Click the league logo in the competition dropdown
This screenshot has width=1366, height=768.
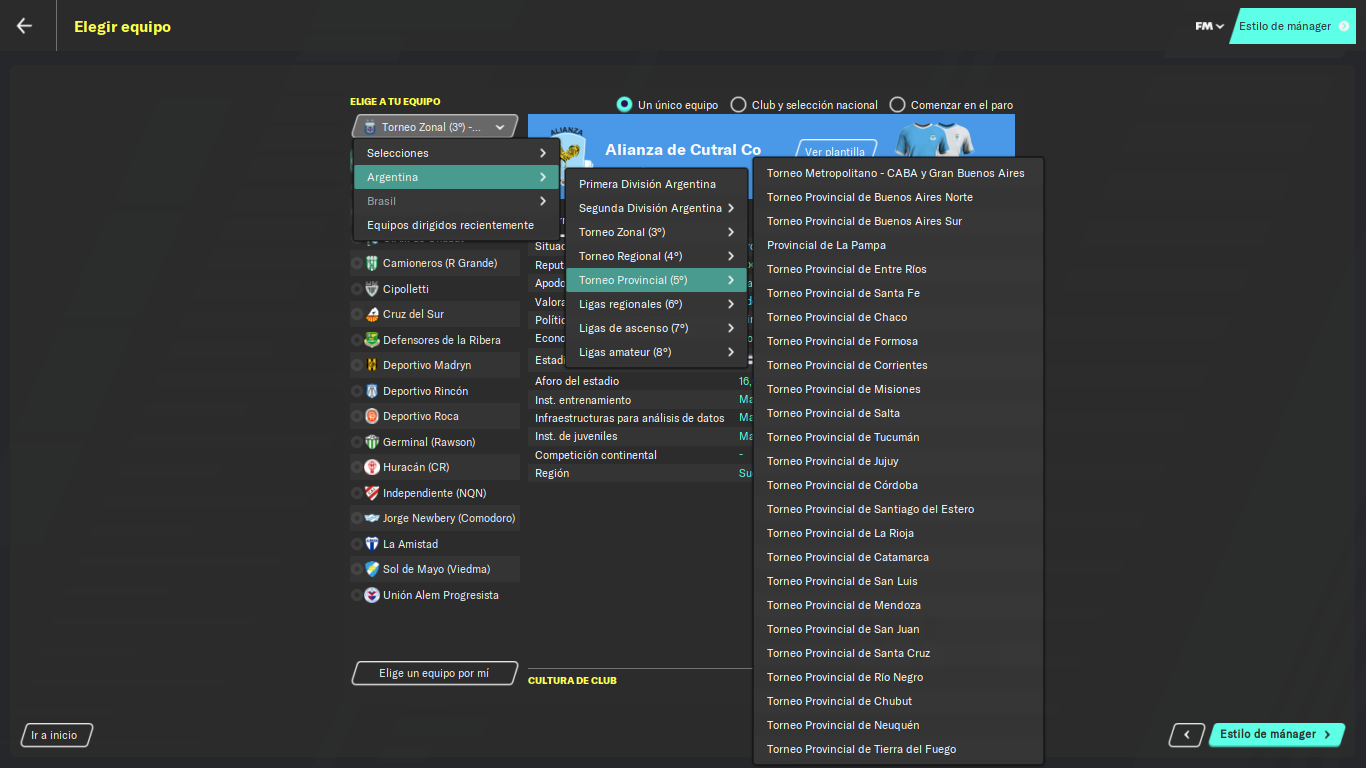(x=370, y=127)
